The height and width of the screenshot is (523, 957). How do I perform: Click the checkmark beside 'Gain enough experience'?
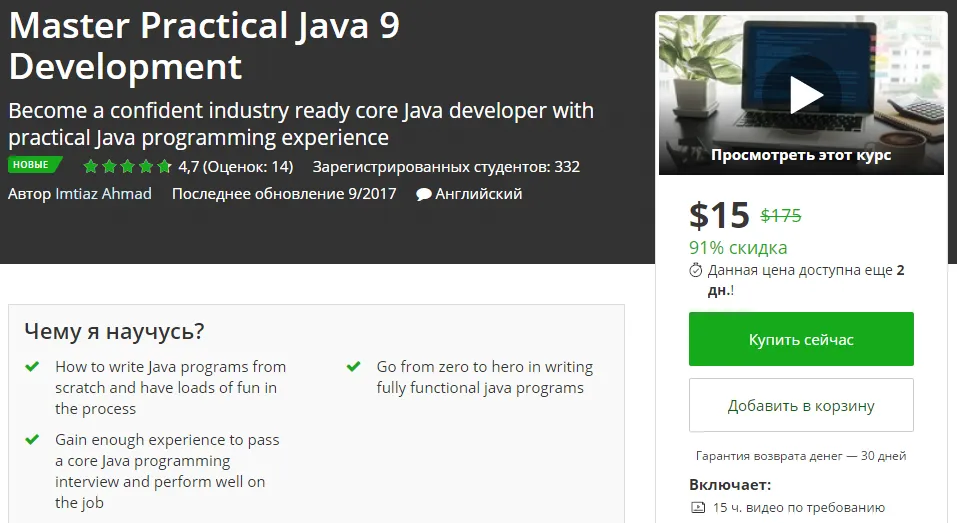(32, 440)
